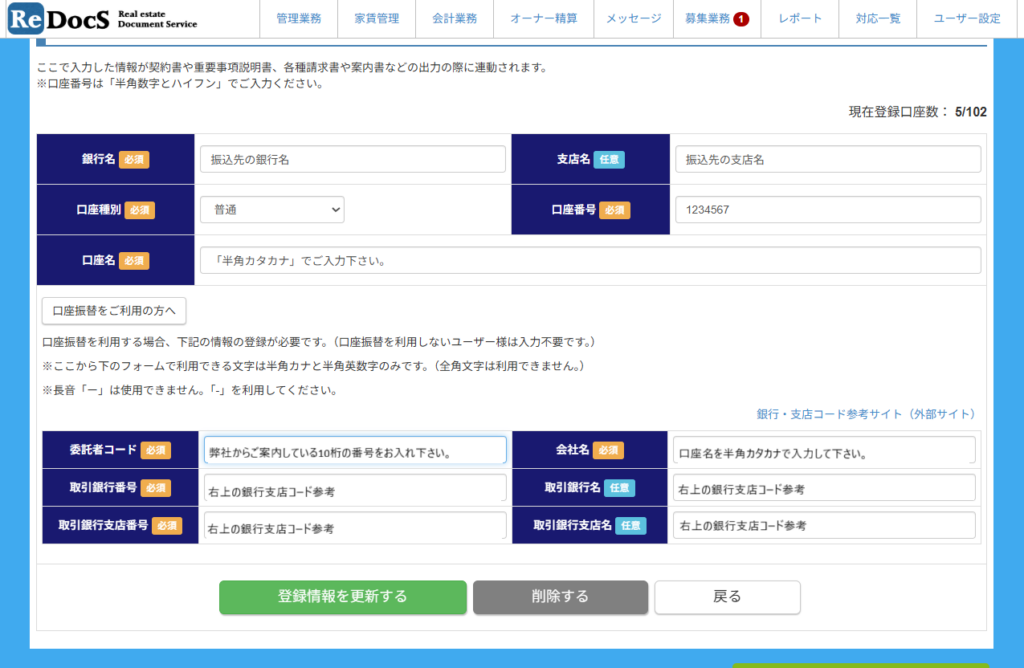
Task: Go to the 家賃管理 menu
Action: pos(376,19)
